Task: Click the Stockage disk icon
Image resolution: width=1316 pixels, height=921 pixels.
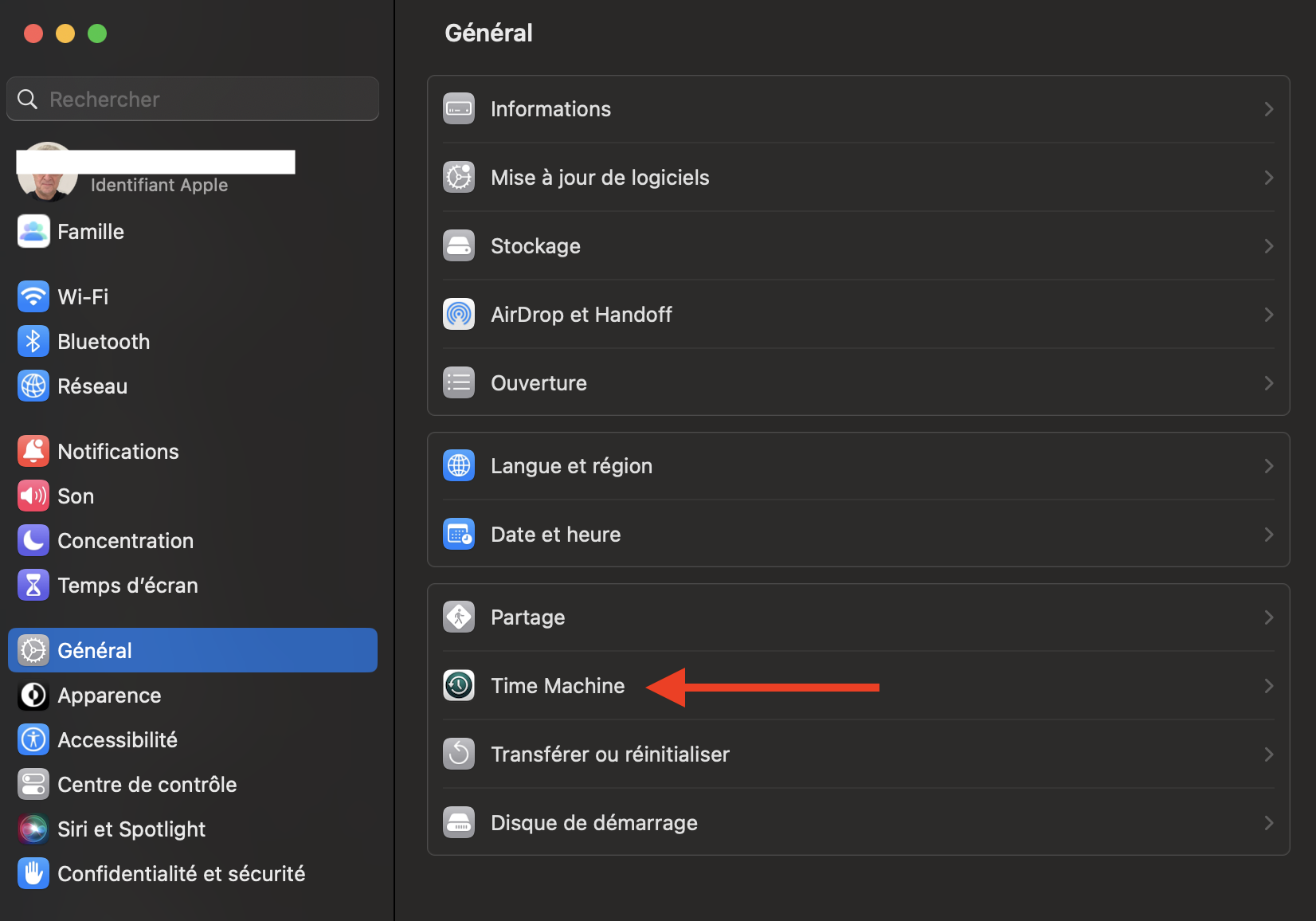Action: 459,246
